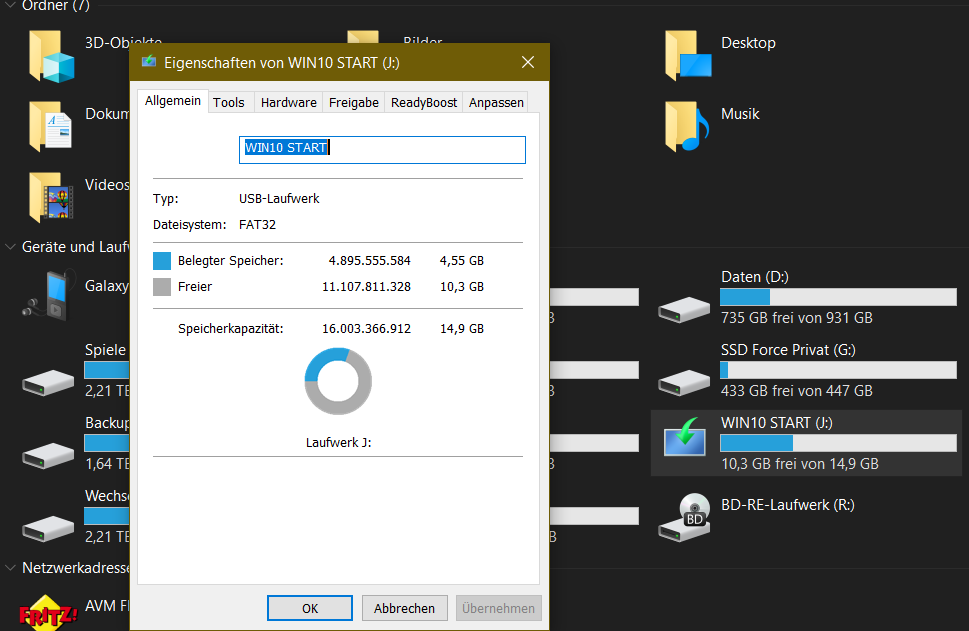Click the Desktop folder label
Viewport: 969px width, 631px height.
click(748, 43)
